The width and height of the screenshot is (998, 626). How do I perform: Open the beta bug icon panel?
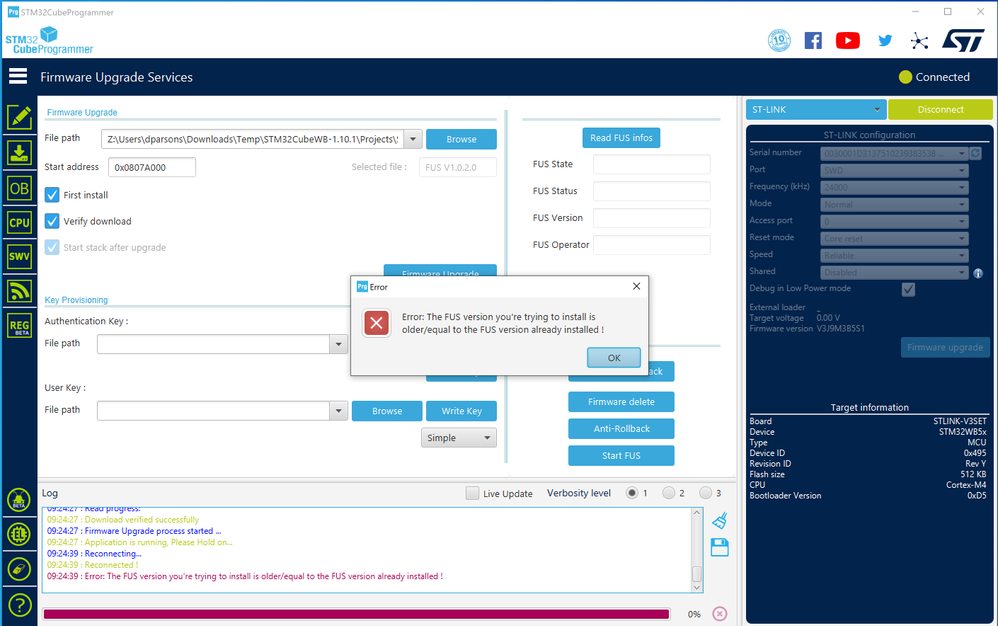pos(19,500)
